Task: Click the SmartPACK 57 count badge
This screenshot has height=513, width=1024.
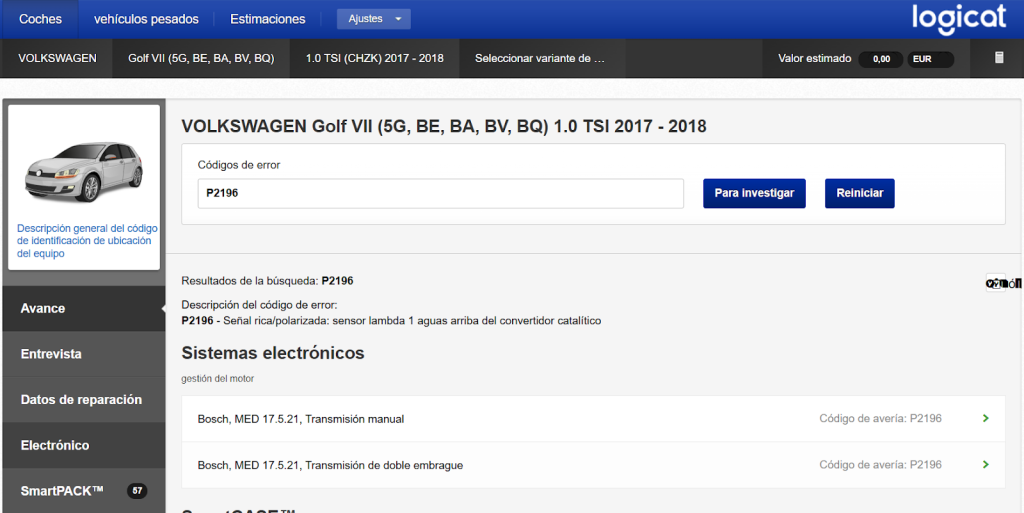Action: (x=137, y=491)
